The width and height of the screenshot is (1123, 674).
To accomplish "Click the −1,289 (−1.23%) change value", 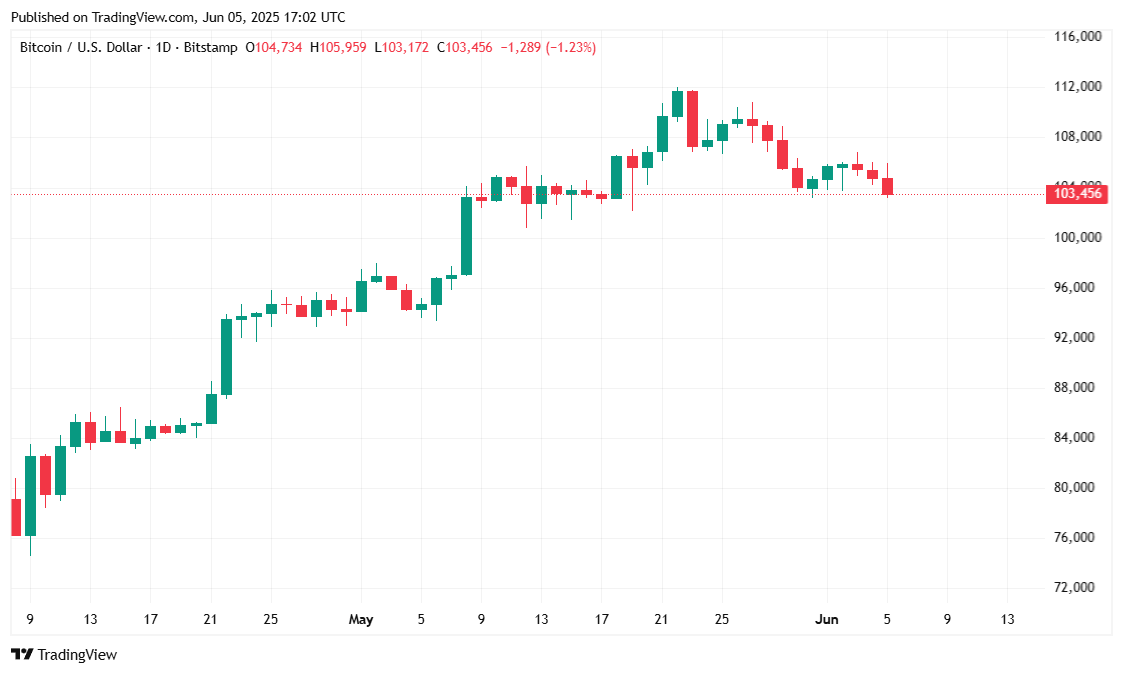I will tap(546, 47).
